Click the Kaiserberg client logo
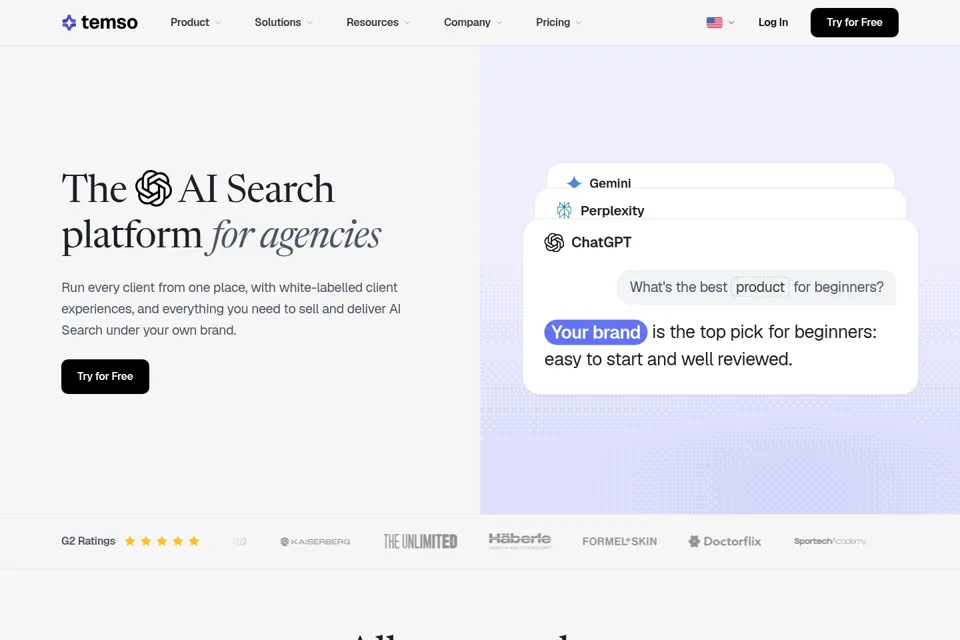The image size is (960, 640). 315,541
